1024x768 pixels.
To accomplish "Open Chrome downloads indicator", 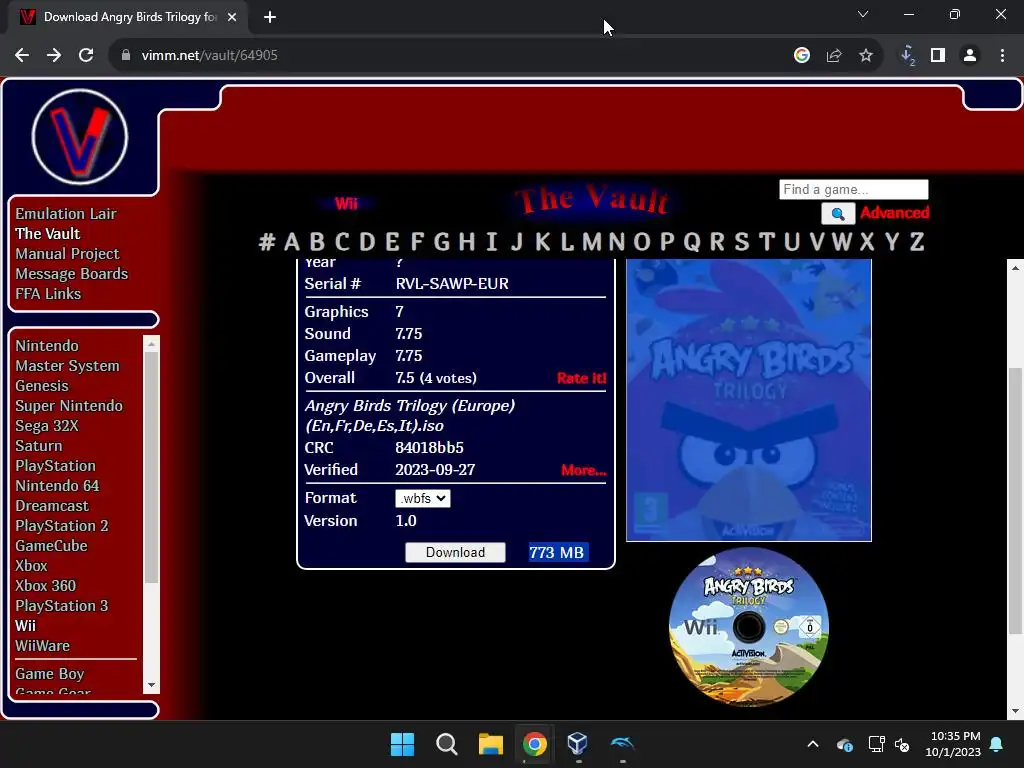I will click(907, 56).
